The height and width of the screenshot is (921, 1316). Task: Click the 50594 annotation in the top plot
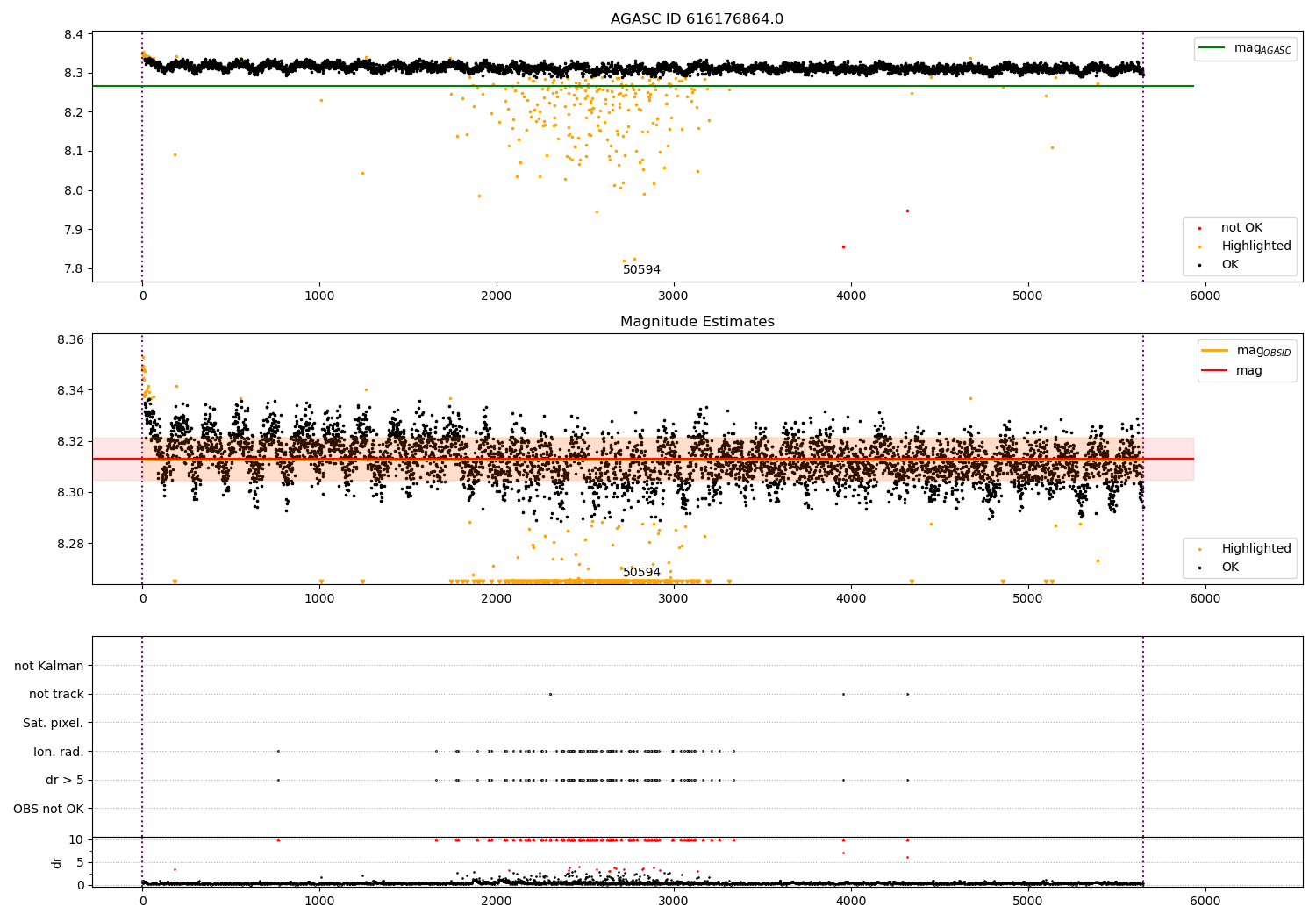tap(641, 270)
